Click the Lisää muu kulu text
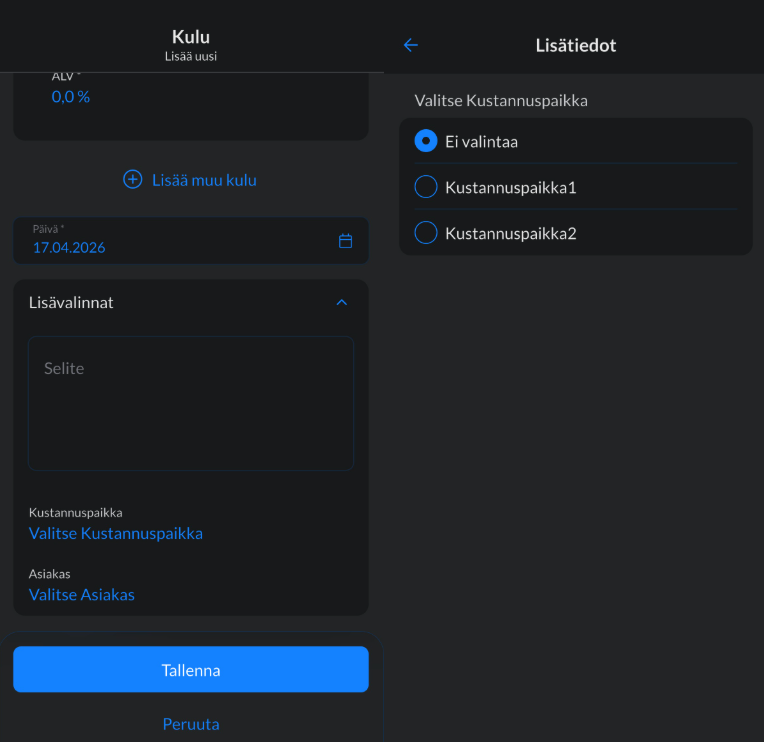 point(204,180)
